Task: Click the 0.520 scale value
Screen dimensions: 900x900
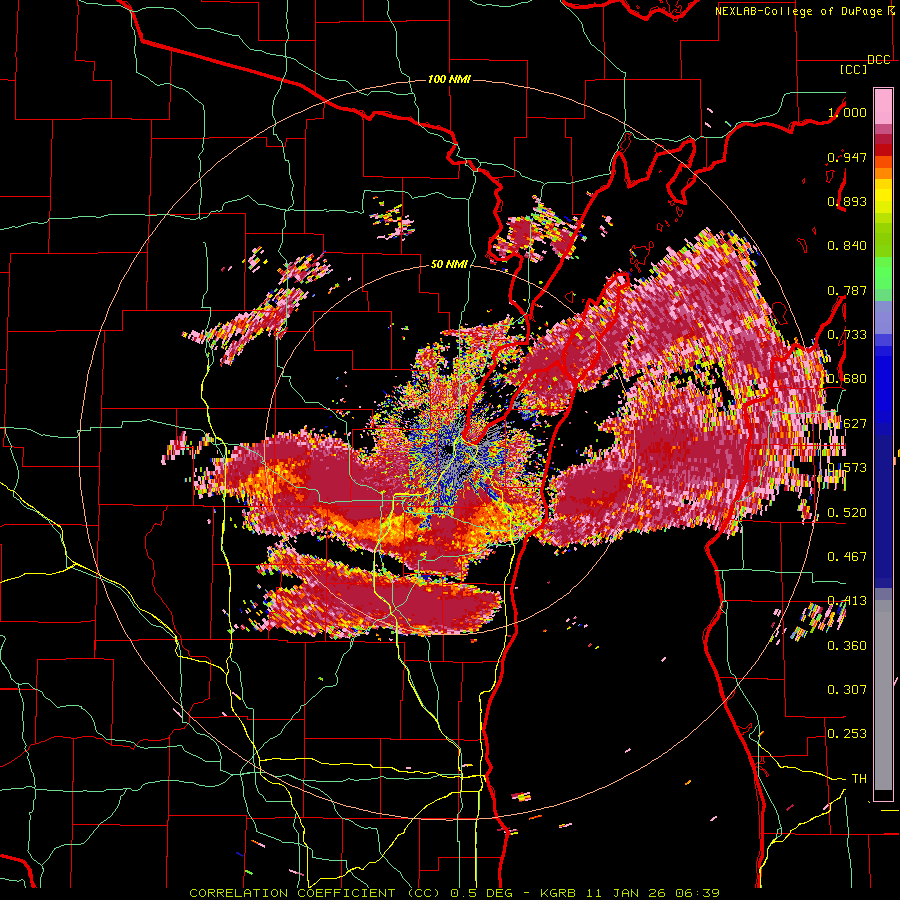Action: point(847,512)
